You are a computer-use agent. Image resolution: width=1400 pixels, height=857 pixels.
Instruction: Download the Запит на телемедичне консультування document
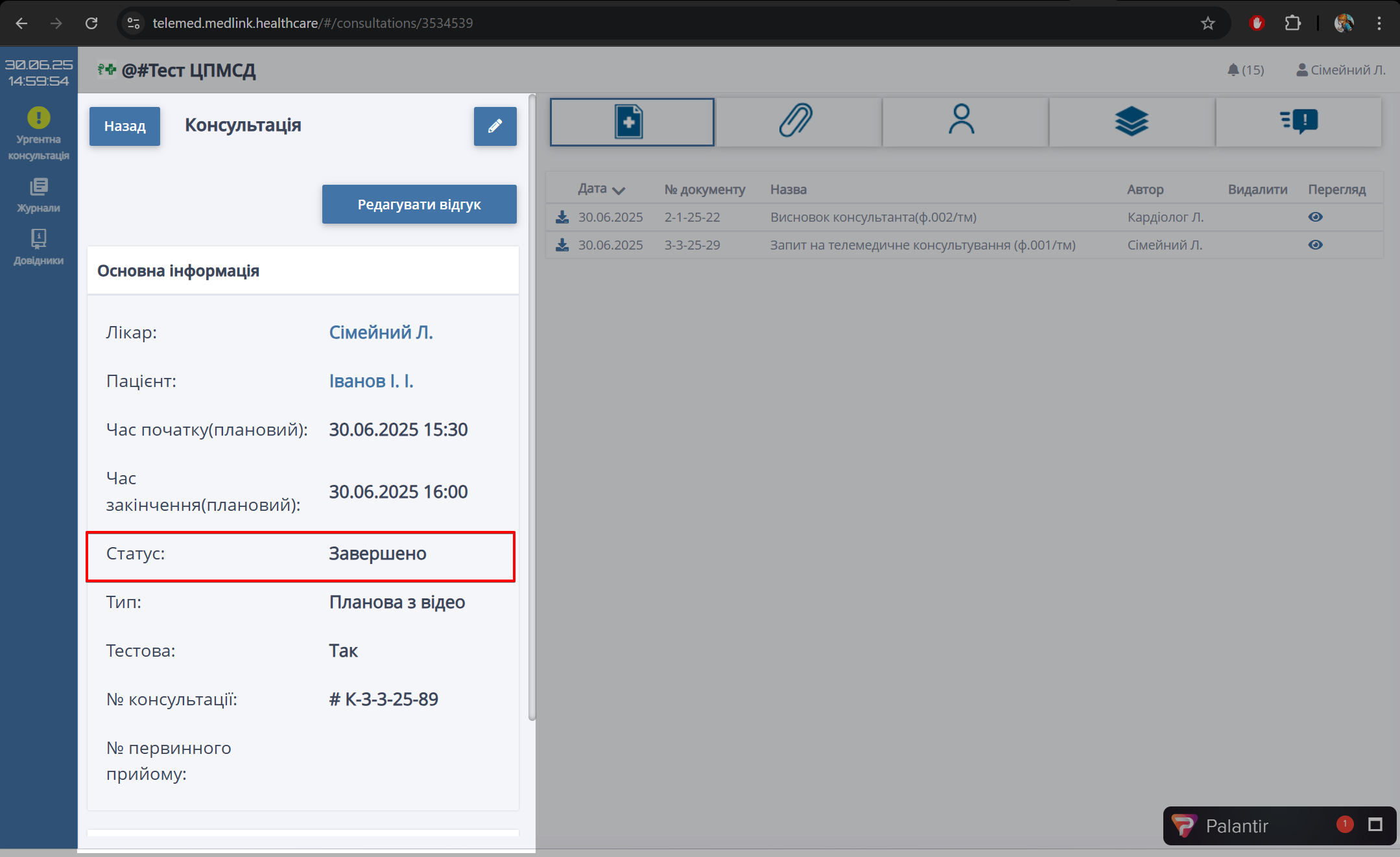(x=562, y=245)
